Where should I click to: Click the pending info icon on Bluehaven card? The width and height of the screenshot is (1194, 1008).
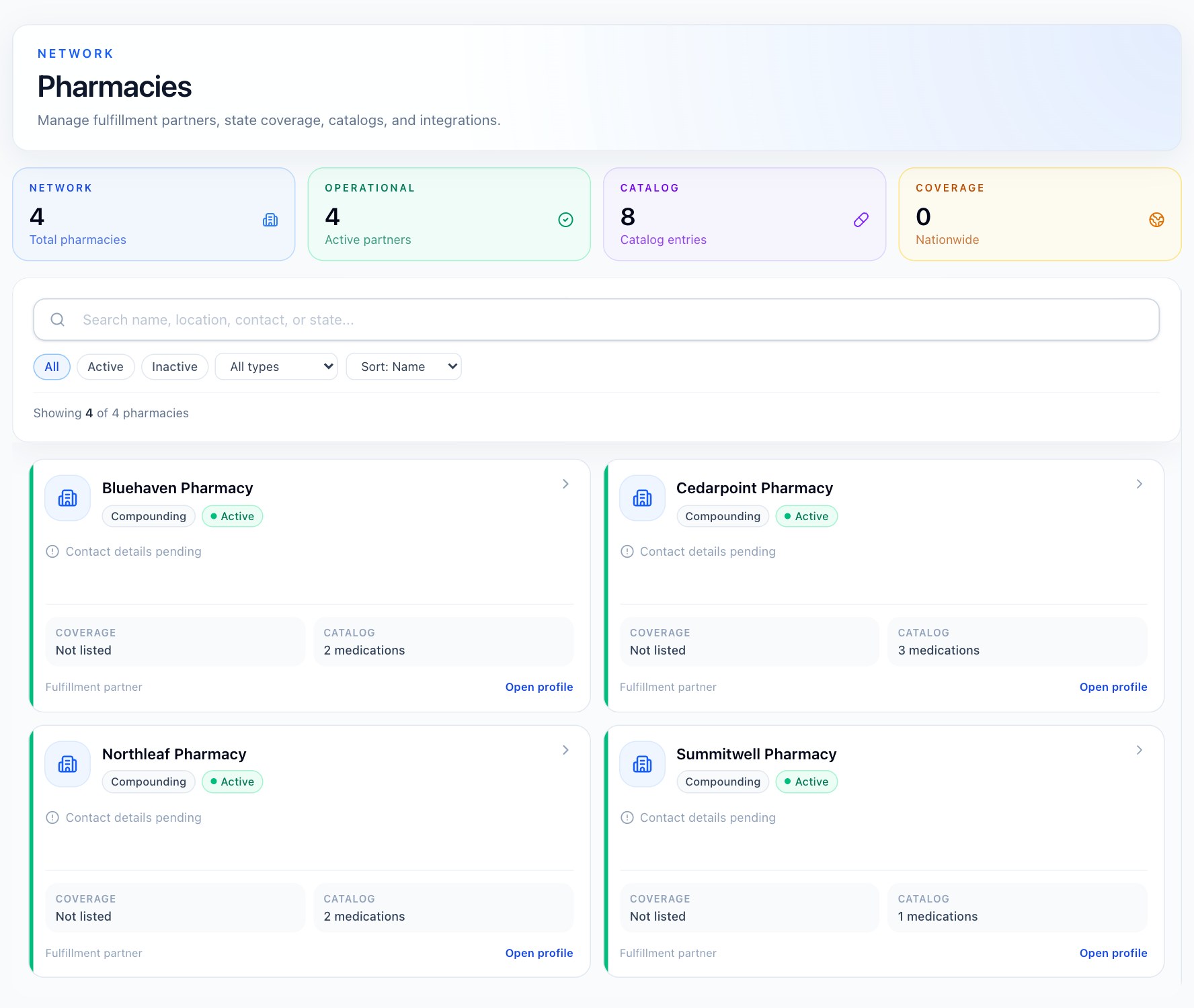pyautogui.click(x=52, y=552)
